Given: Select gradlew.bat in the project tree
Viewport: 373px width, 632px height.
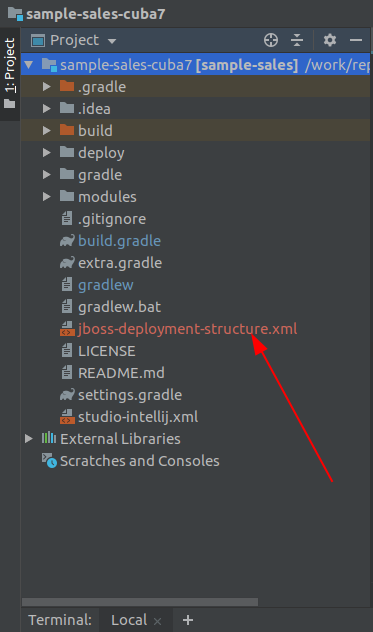Looking at the screenshot, I should click(x=119, y=307).
